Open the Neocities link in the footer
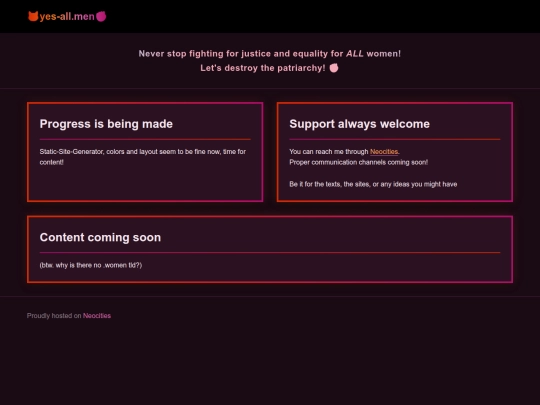This screenshot has height=405, width=540. coord(97,315)
